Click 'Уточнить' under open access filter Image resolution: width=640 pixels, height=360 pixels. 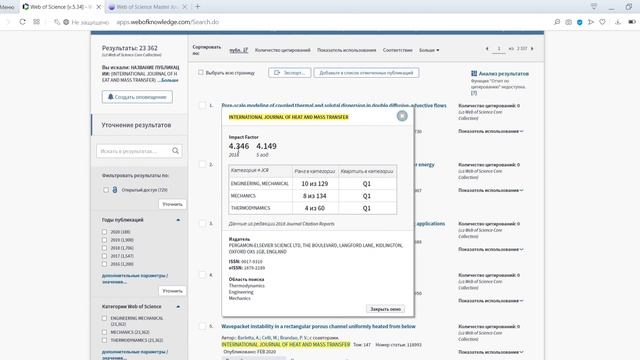172,204
